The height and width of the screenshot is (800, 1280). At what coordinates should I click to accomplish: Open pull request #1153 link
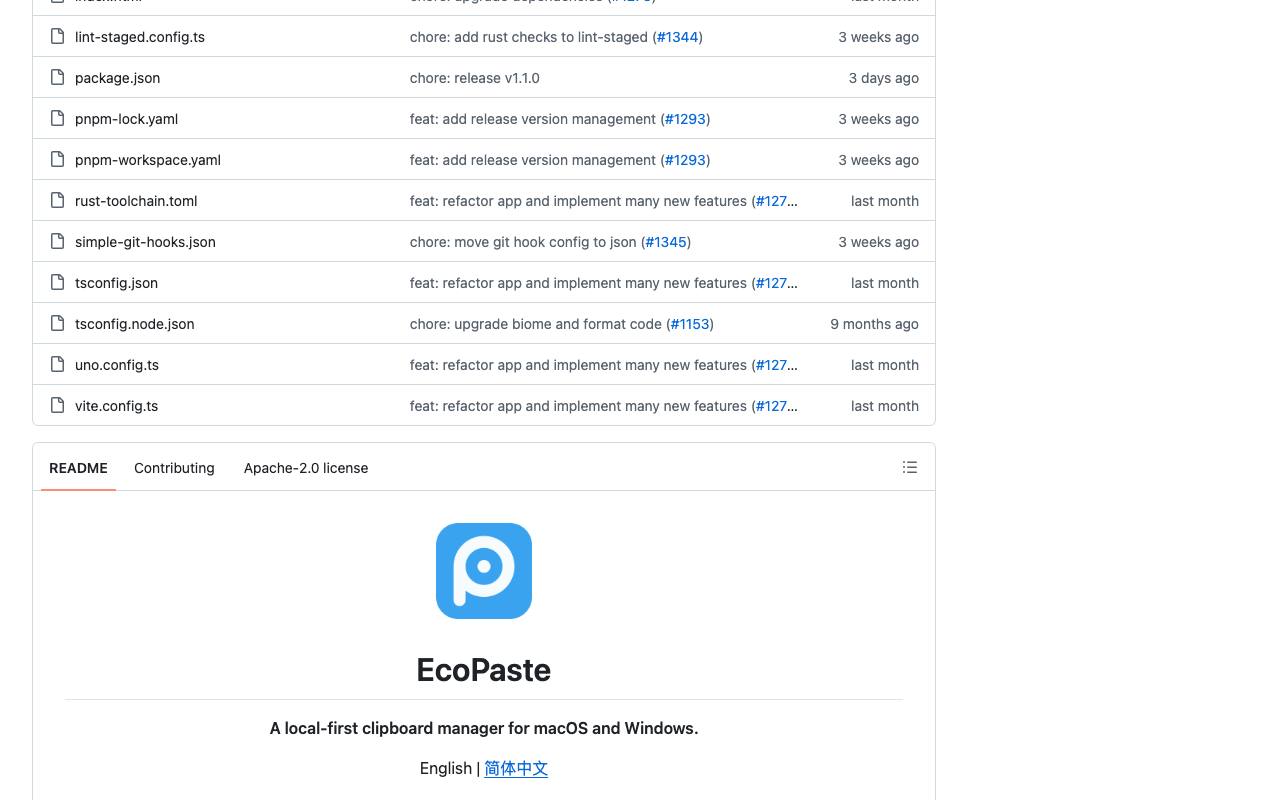point(690,324)
